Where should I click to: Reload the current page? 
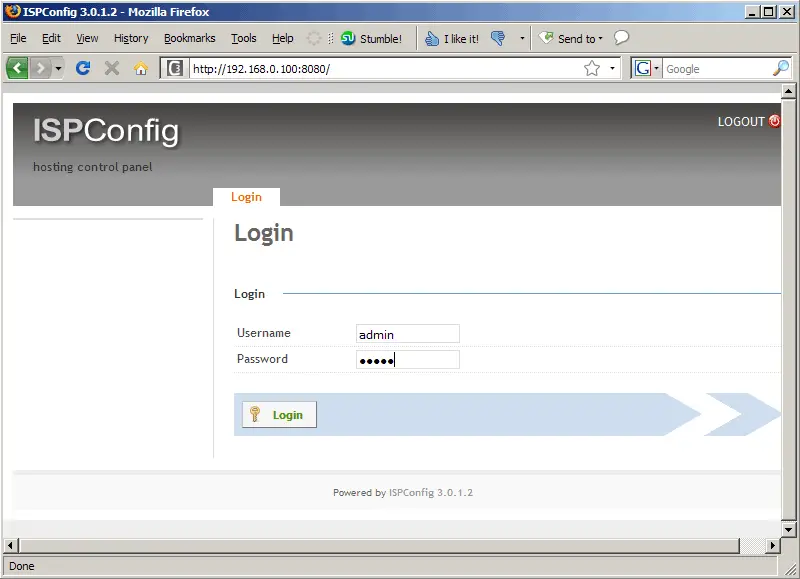83,68
